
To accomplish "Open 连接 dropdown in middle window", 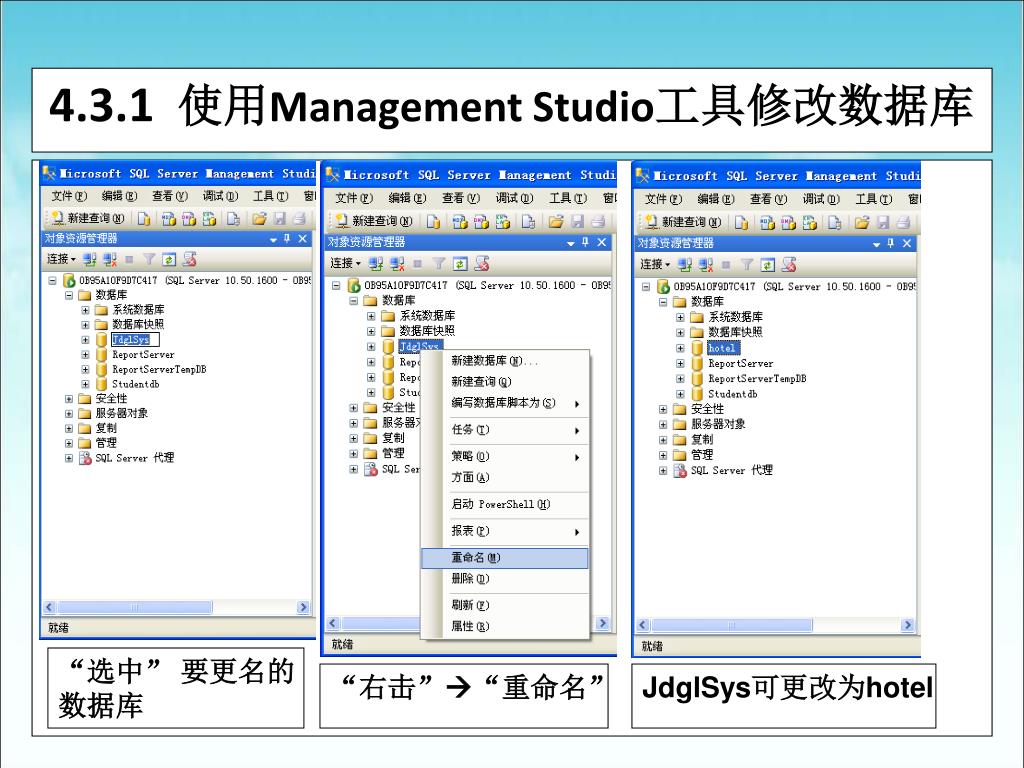I will click(x=345, y=263).
